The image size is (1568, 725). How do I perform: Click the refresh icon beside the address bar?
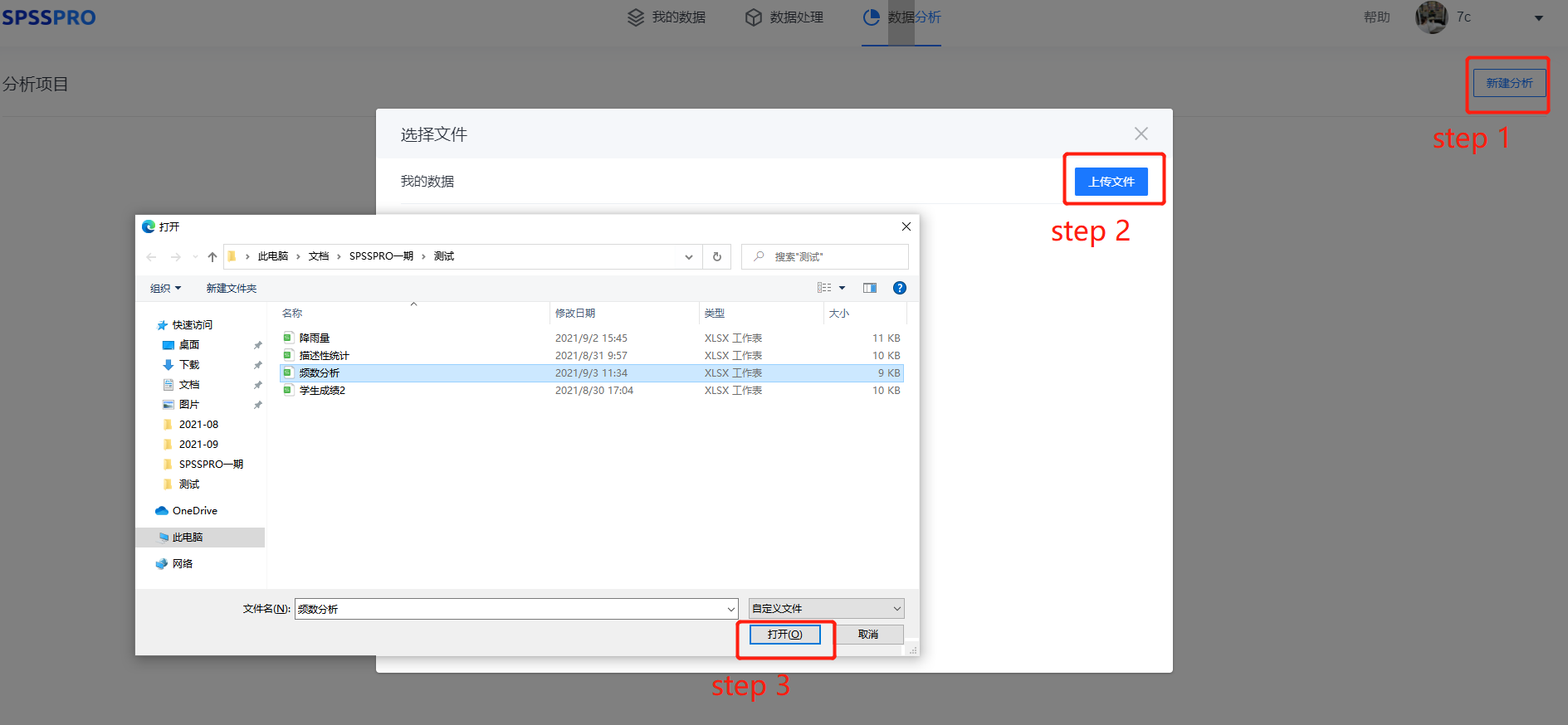point(717,257)
